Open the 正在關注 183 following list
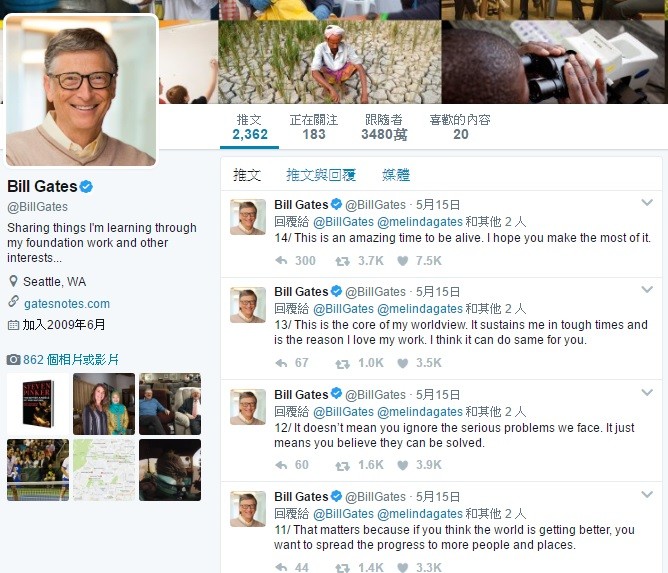This screenshot has height=573, width=668. point(314,127)
